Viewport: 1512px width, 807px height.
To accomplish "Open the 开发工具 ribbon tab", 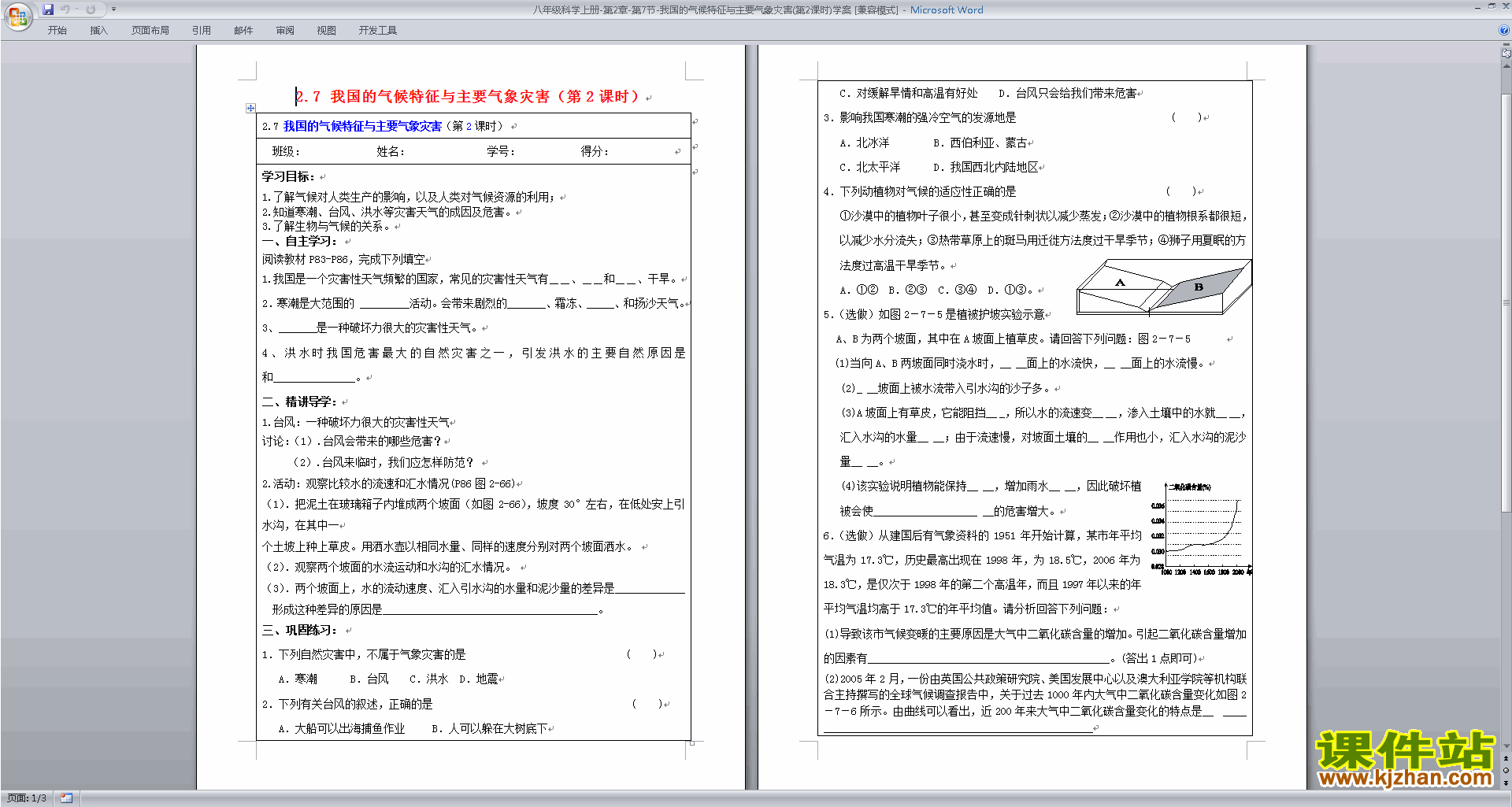I will pos(377,30).
